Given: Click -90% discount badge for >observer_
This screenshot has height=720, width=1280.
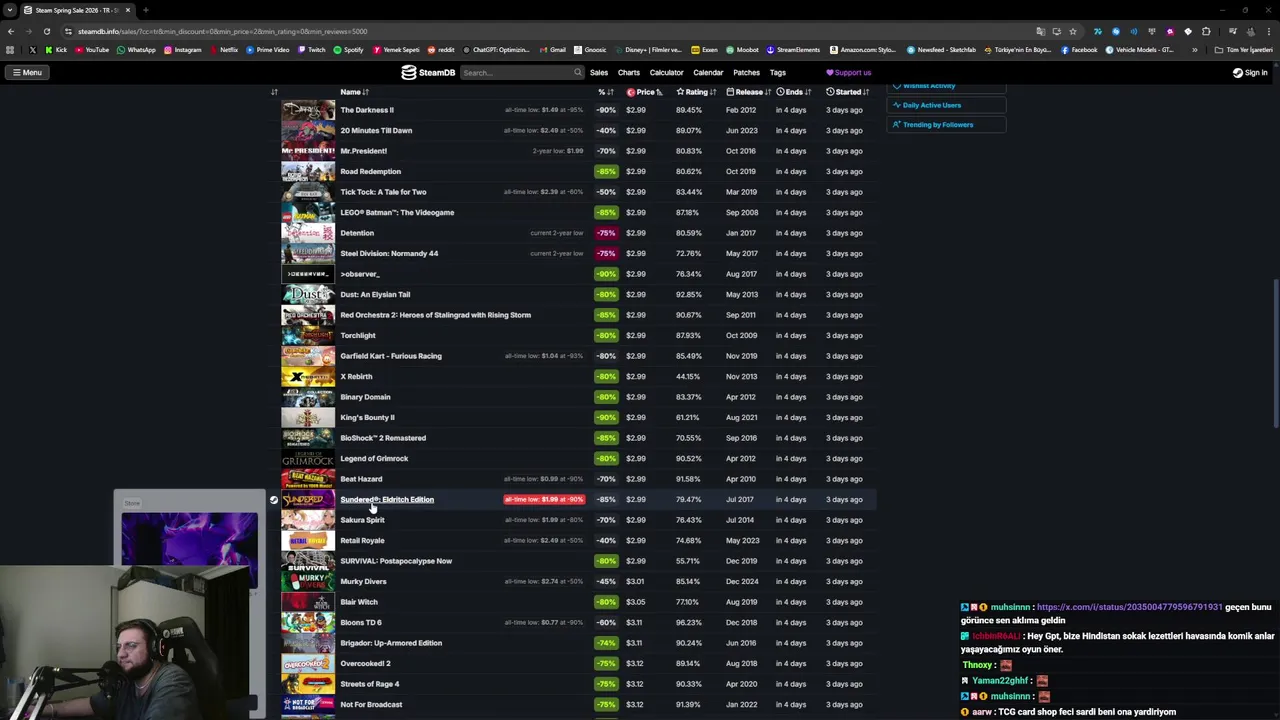Looking at the screenshot, I should 606,274.
